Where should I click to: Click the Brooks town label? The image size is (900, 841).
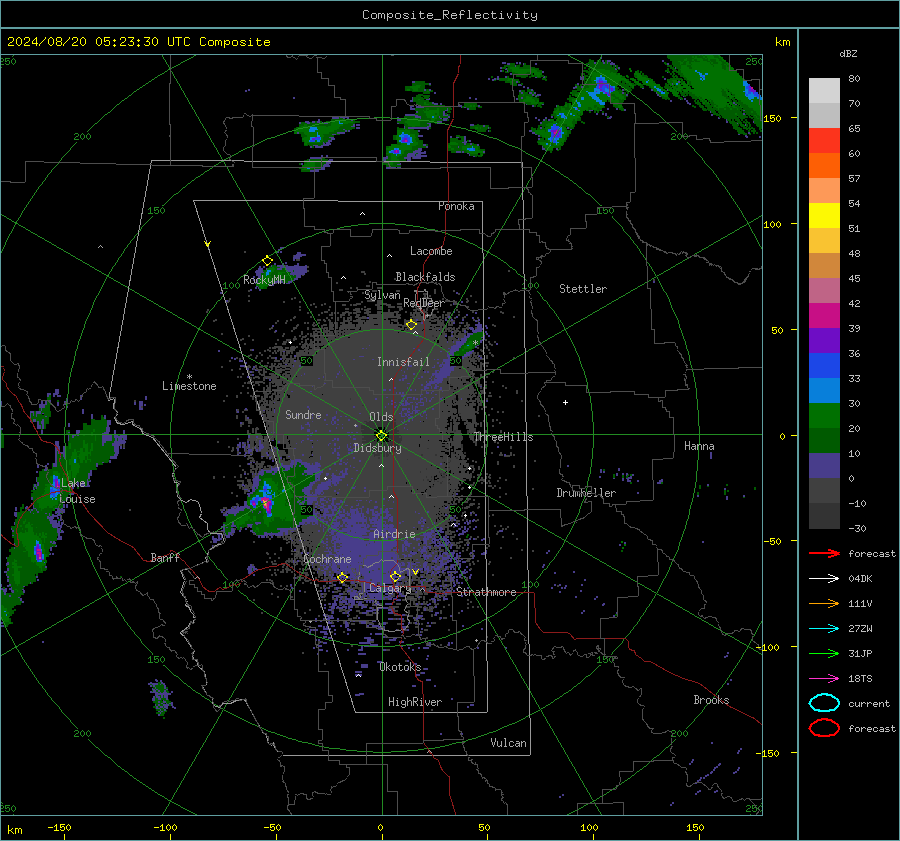711,700
